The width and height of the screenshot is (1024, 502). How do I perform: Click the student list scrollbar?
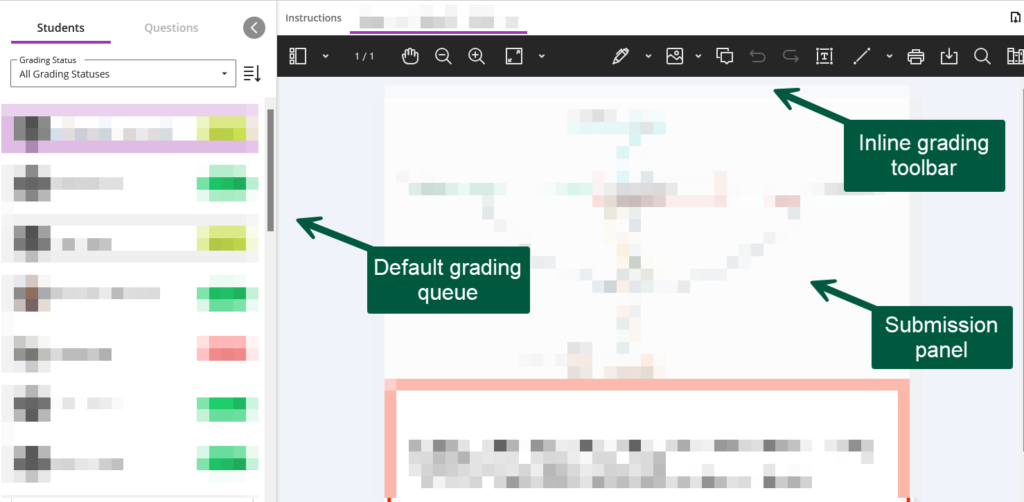point(269,170)
